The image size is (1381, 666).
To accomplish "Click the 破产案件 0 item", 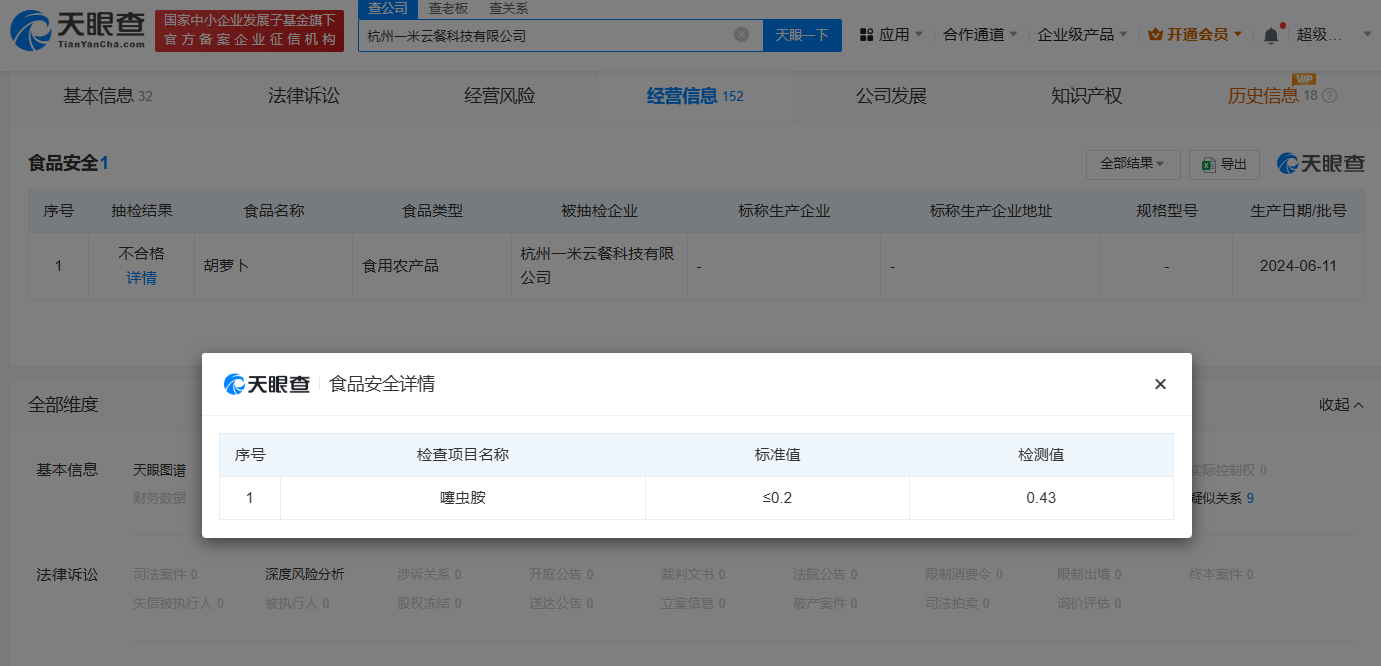I will tap(825, 603).
